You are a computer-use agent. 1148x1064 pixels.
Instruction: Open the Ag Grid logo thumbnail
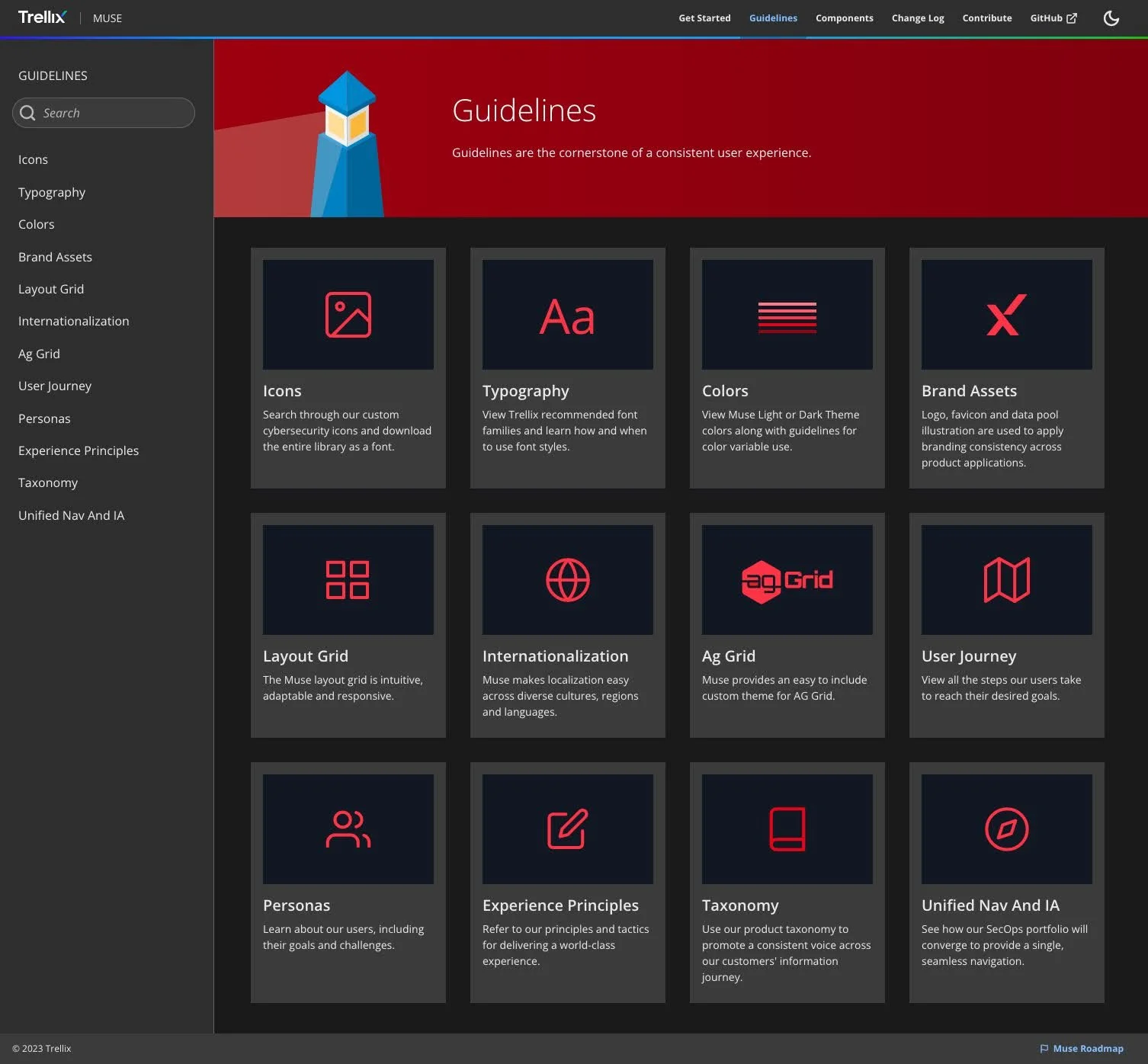(x=787, y=580)
